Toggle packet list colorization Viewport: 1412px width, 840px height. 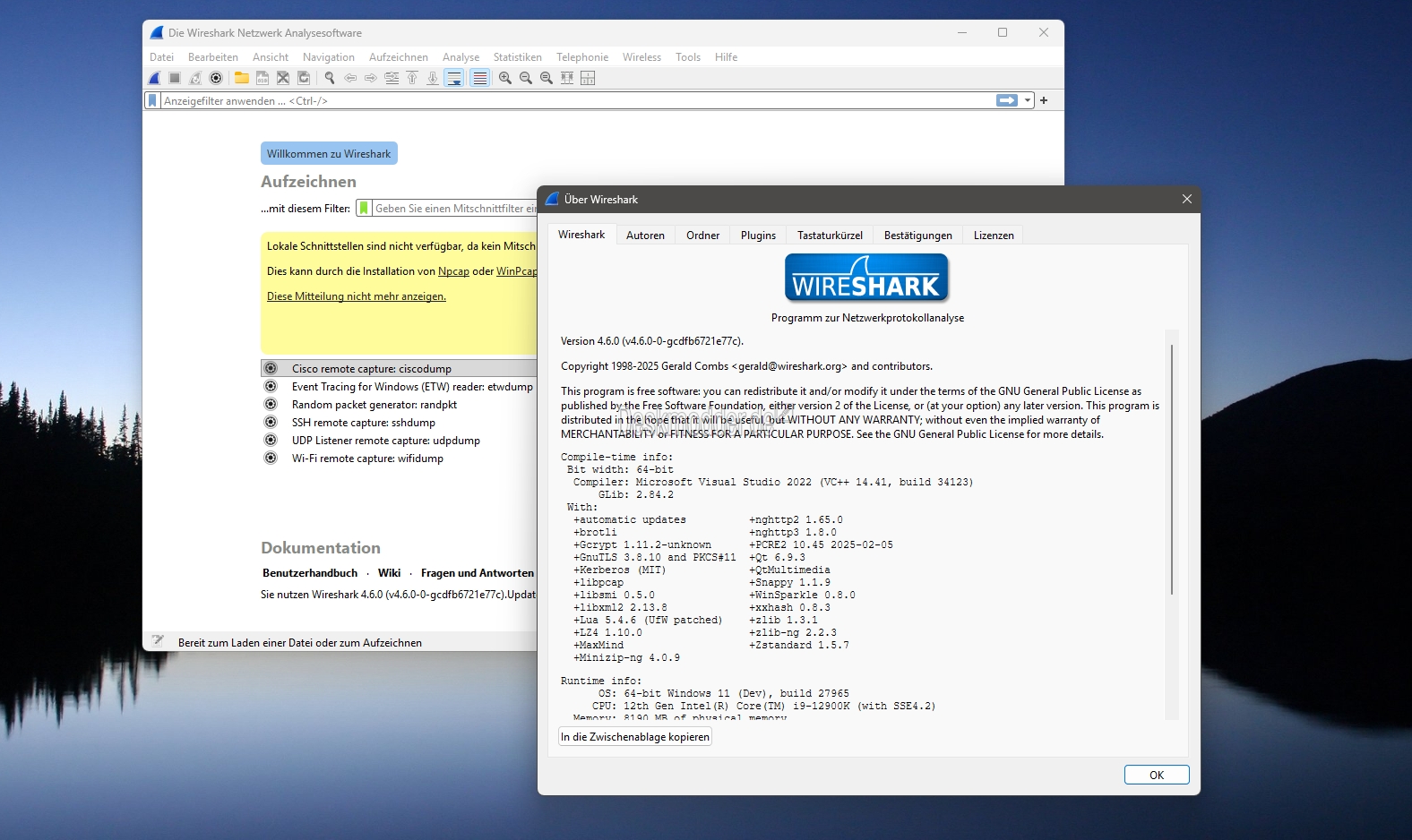click(x=480, y=78)
